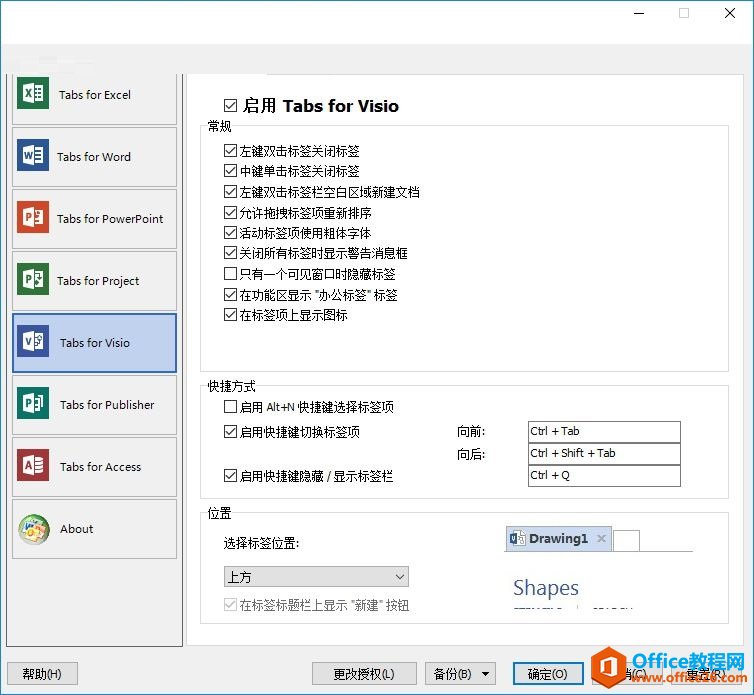The width and height of the screenshot is (754, 695).
Task: Click the Access icon in the sidebar
Action: [x=33, y=466]
